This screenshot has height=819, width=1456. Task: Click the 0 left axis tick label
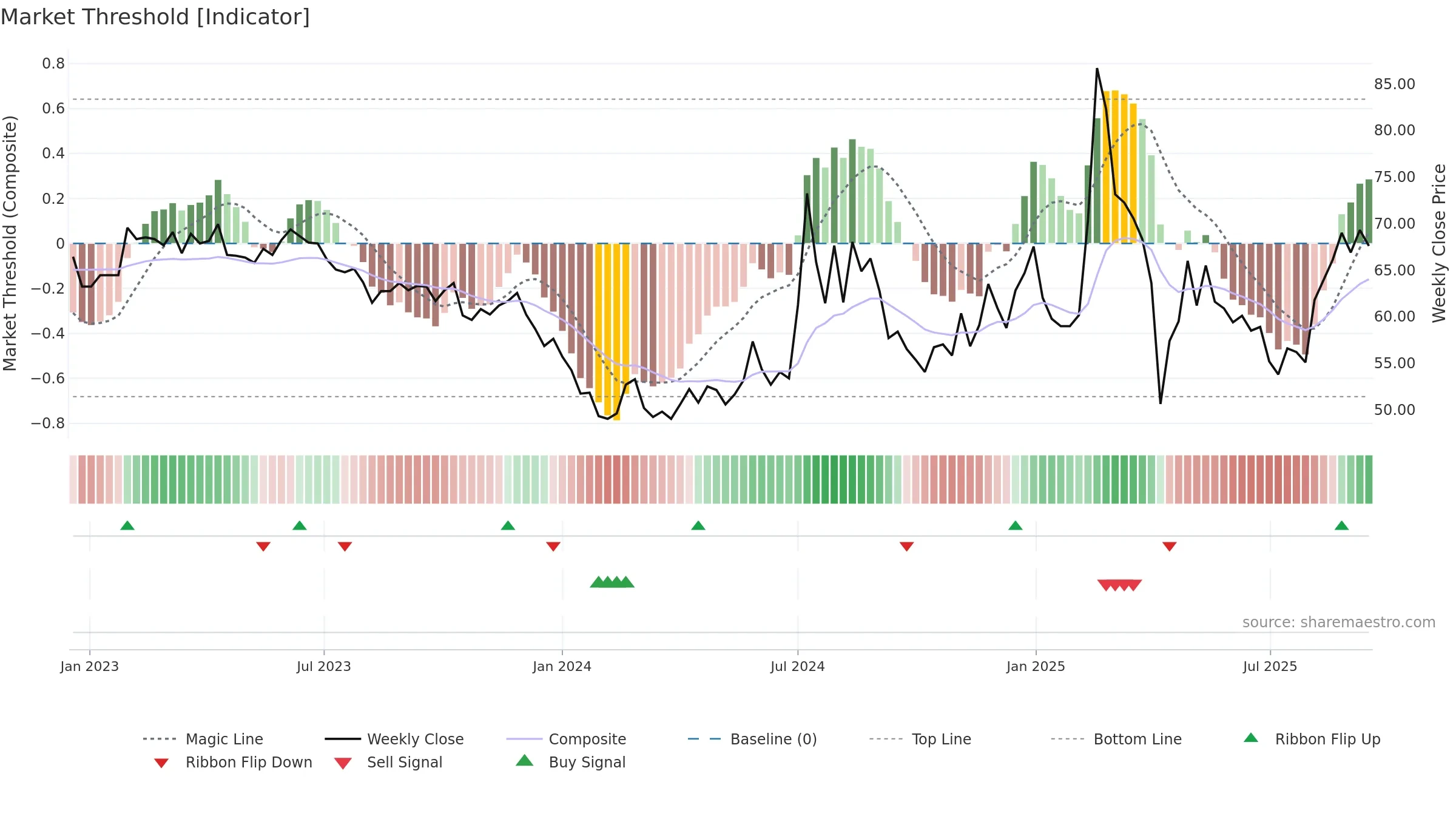click(x=60, y=243)
